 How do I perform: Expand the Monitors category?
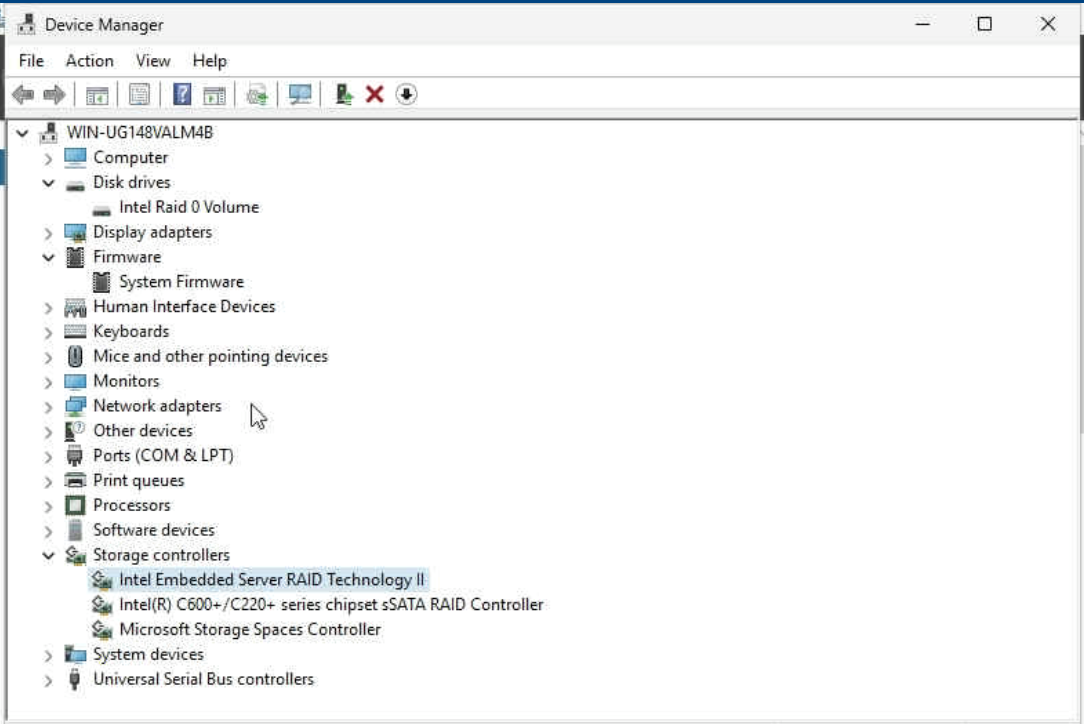[x=48, y=382]
